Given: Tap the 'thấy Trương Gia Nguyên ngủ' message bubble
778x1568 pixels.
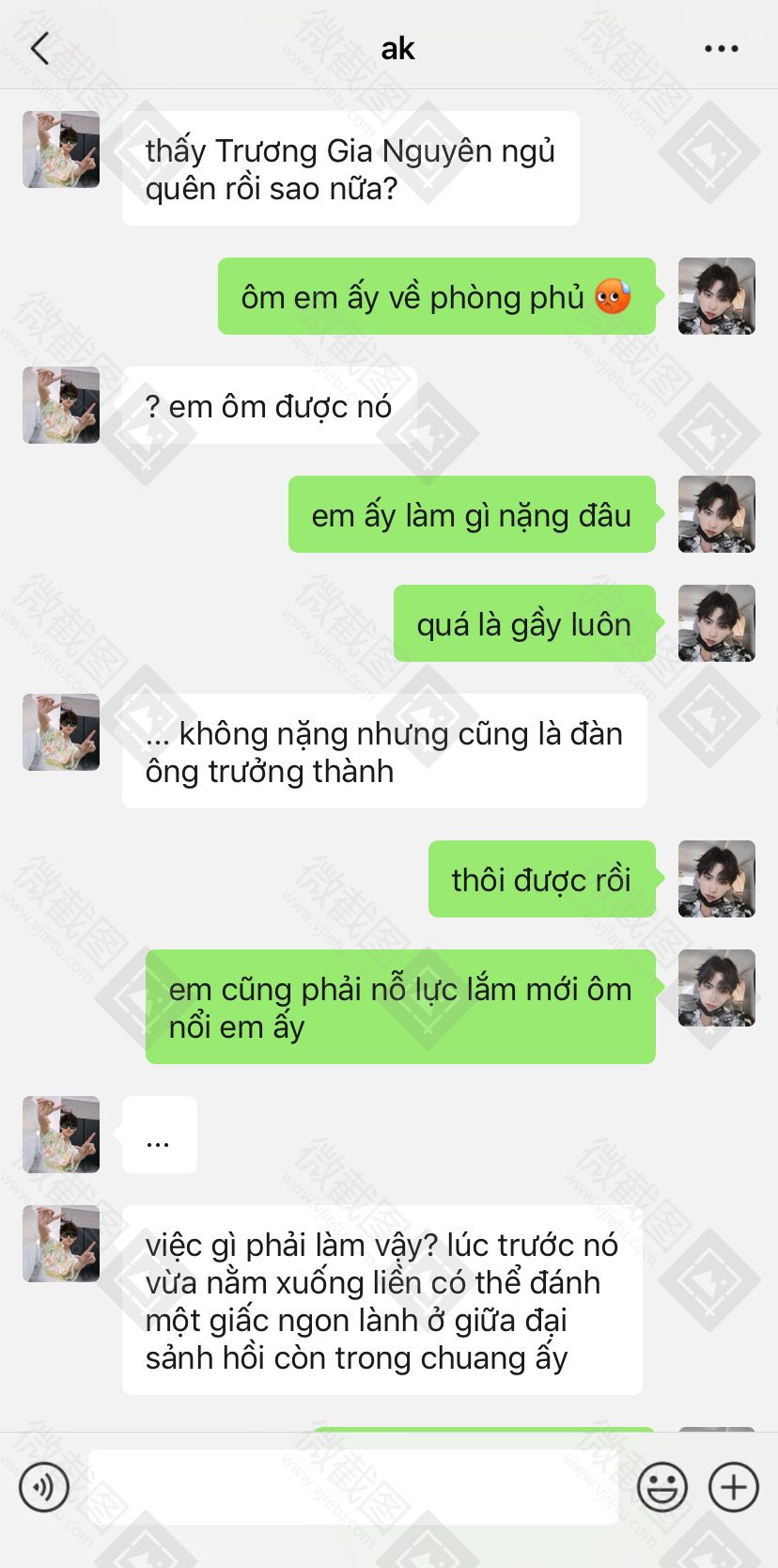Looking at the screenshot, I should [x=350, y=168].
